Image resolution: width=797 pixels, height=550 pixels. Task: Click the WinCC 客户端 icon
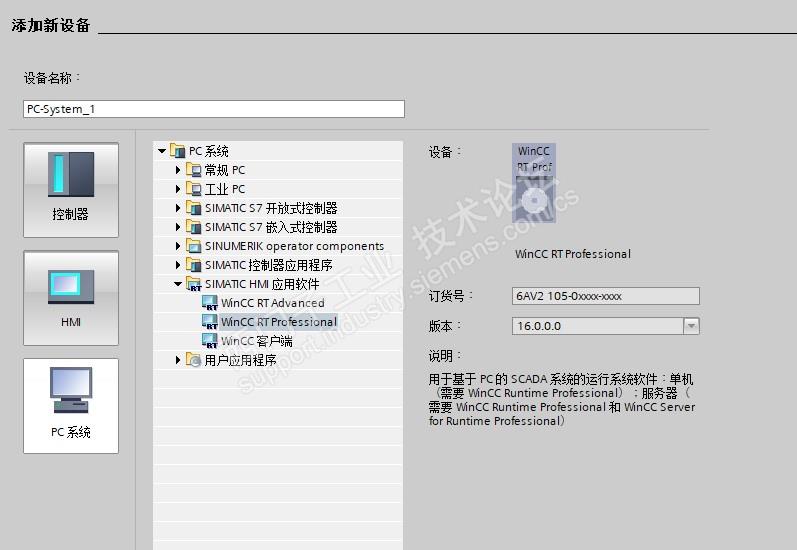coord(210,341)
